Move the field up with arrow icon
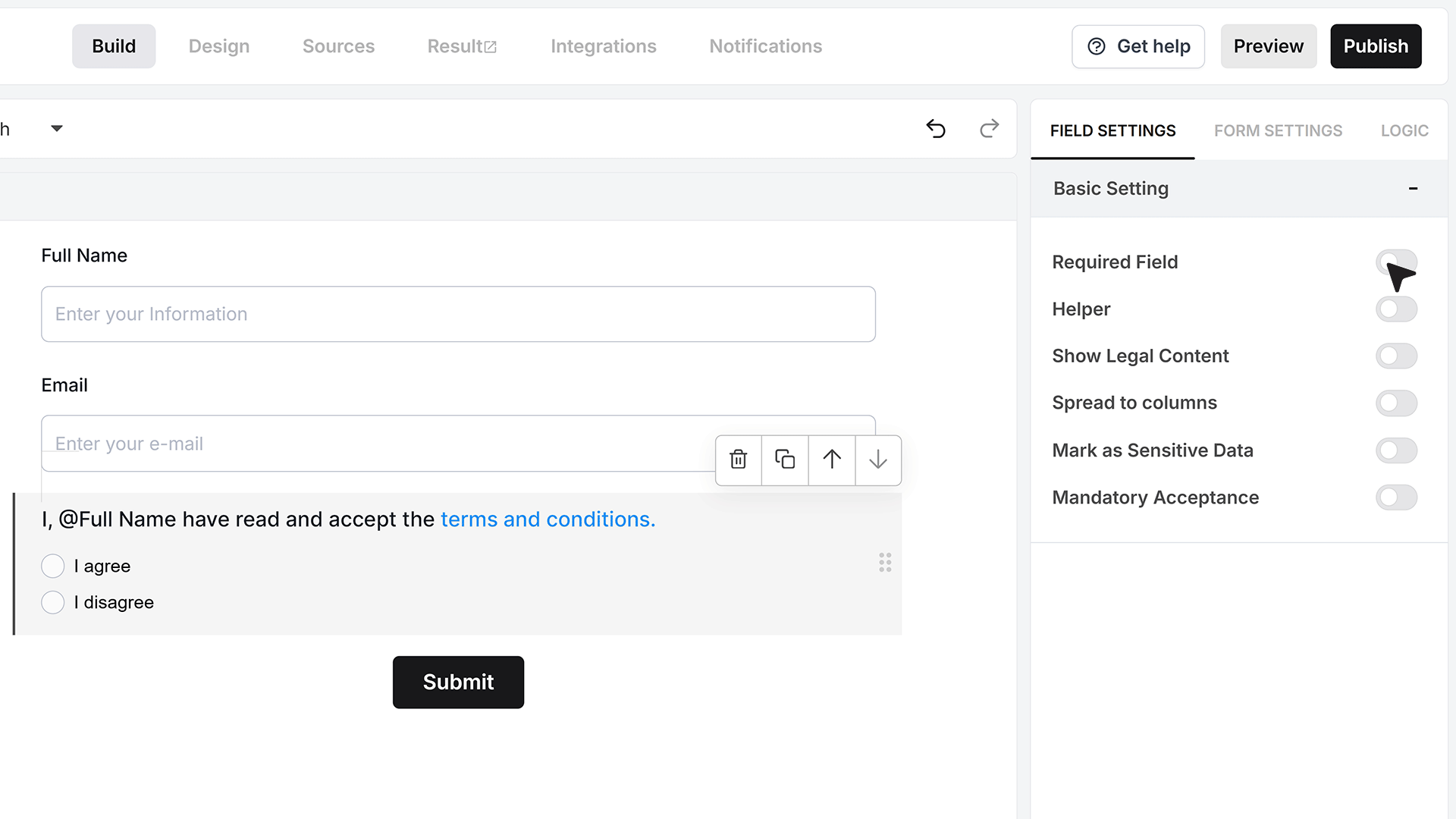The height and width of the screenshot is (819, 1456). pos(832,460)
